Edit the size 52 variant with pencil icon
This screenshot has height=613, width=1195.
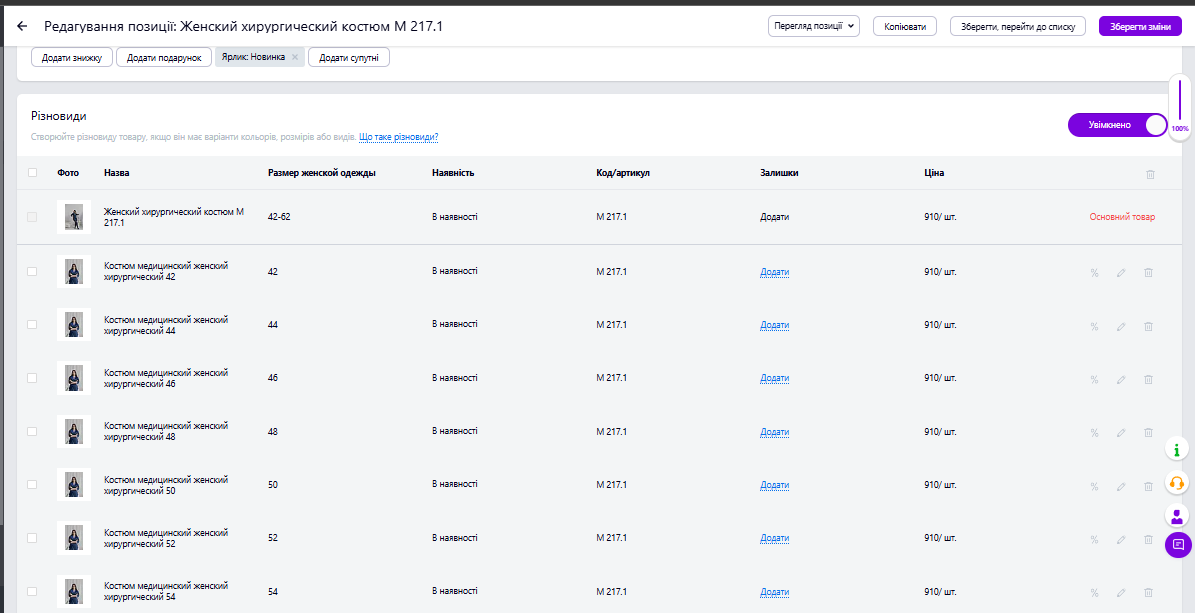point(1121,540)
